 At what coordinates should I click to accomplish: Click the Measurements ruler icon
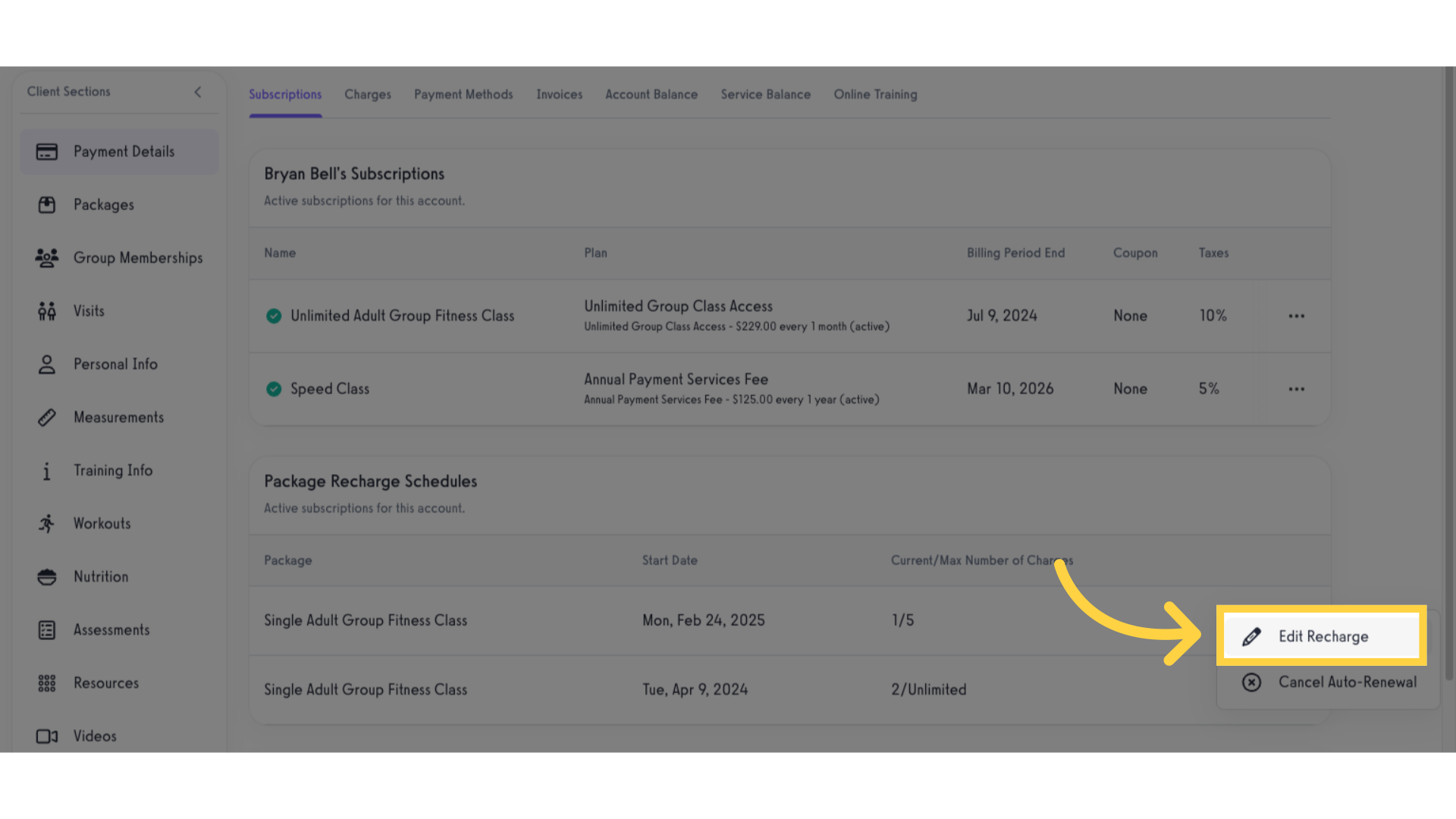point(47,417)
